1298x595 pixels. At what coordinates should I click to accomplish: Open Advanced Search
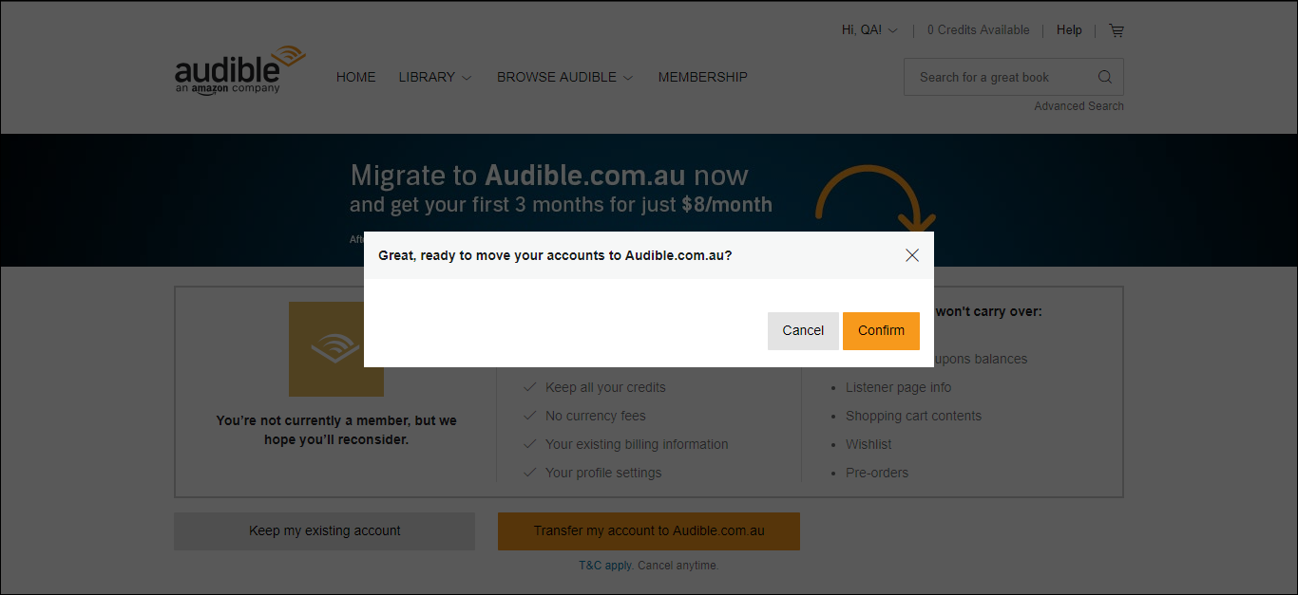point(1078,105)
